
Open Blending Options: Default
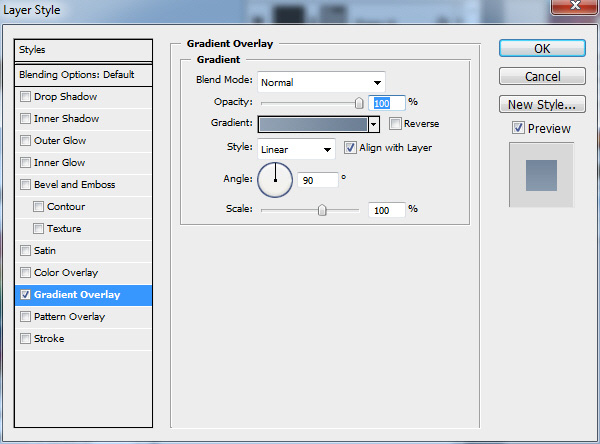coord(83,75)
